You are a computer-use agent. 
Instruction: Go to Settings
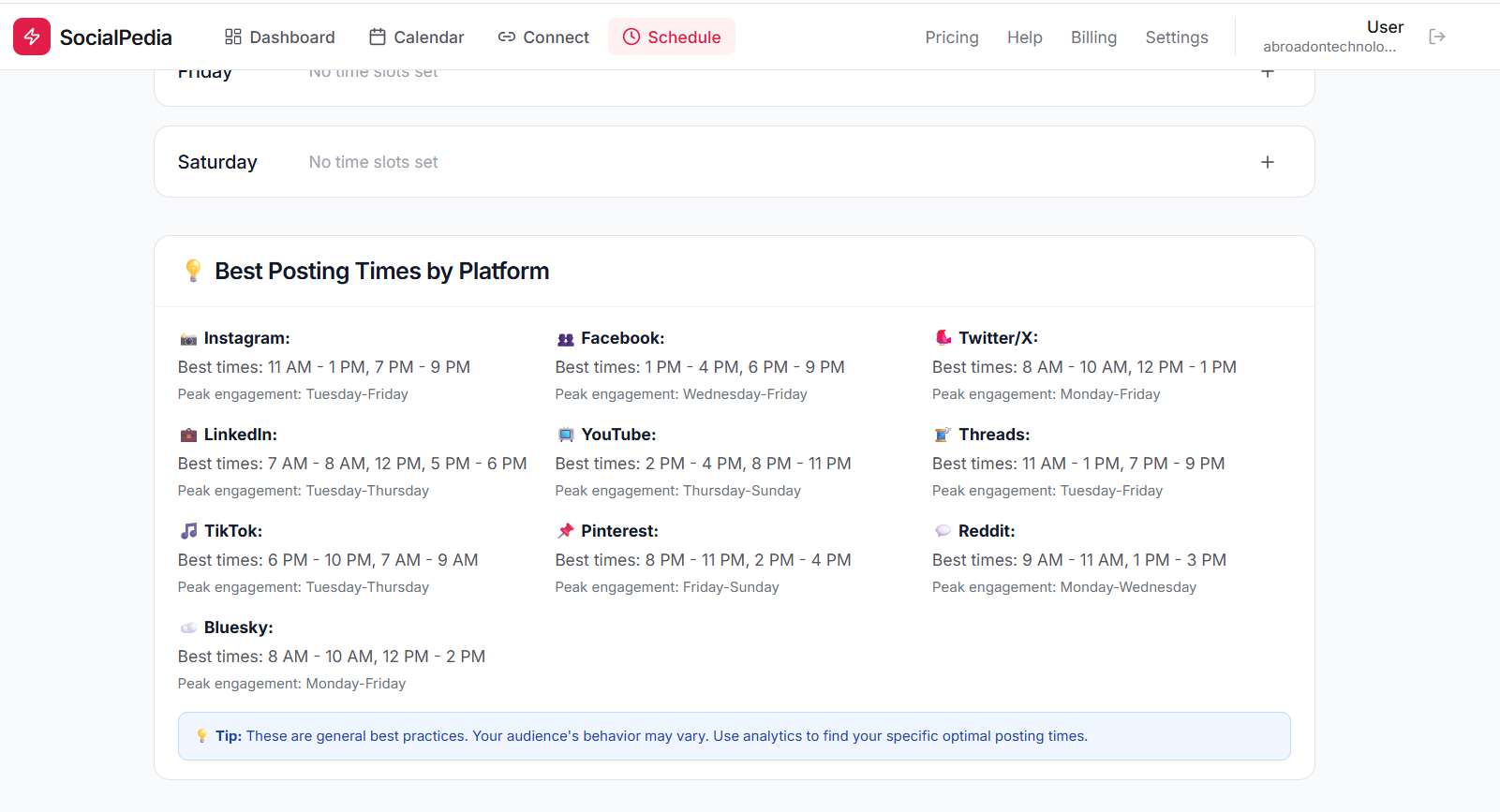(1176, 37)
